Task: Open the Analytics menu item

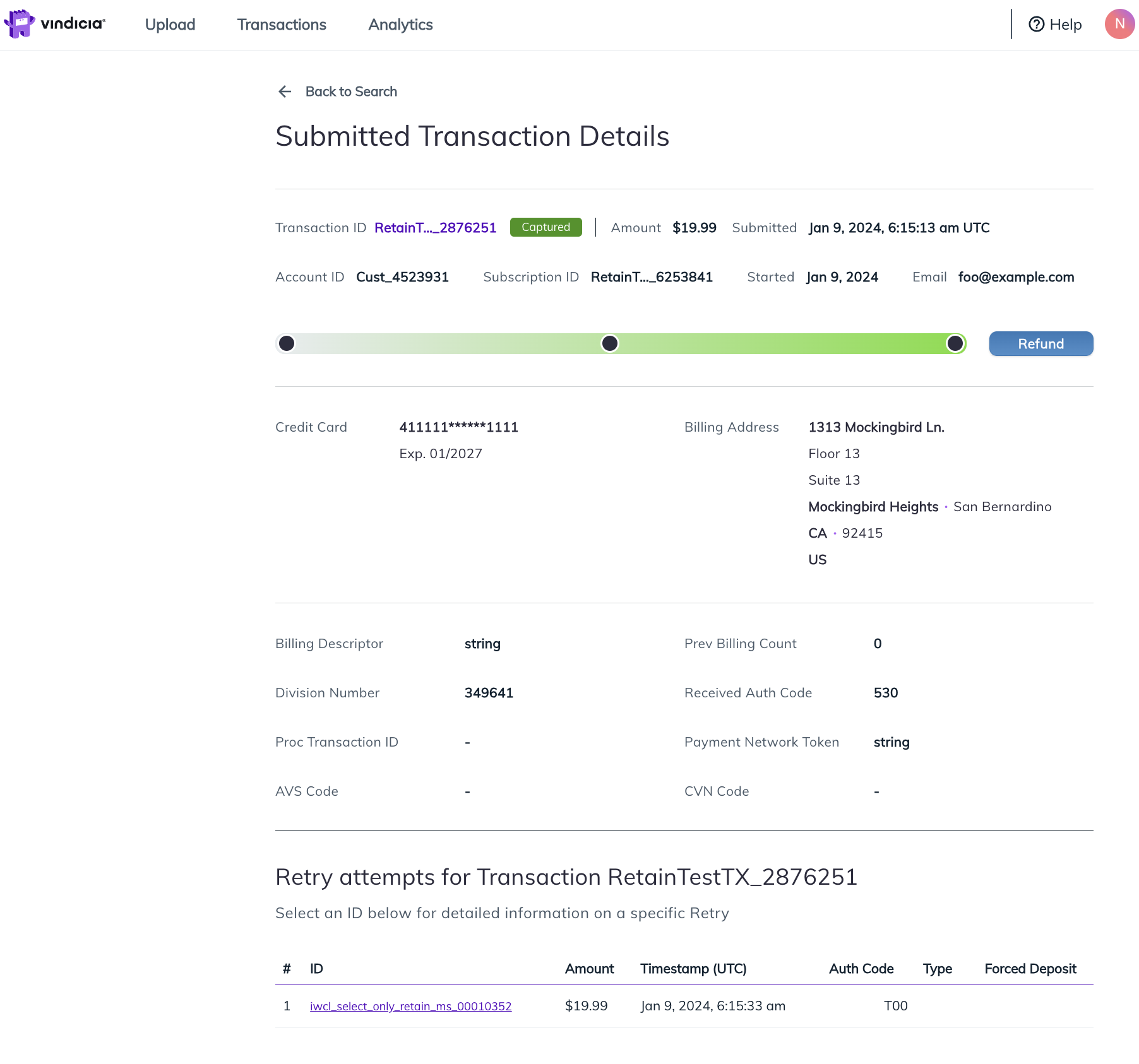Action: click(400, 25)
